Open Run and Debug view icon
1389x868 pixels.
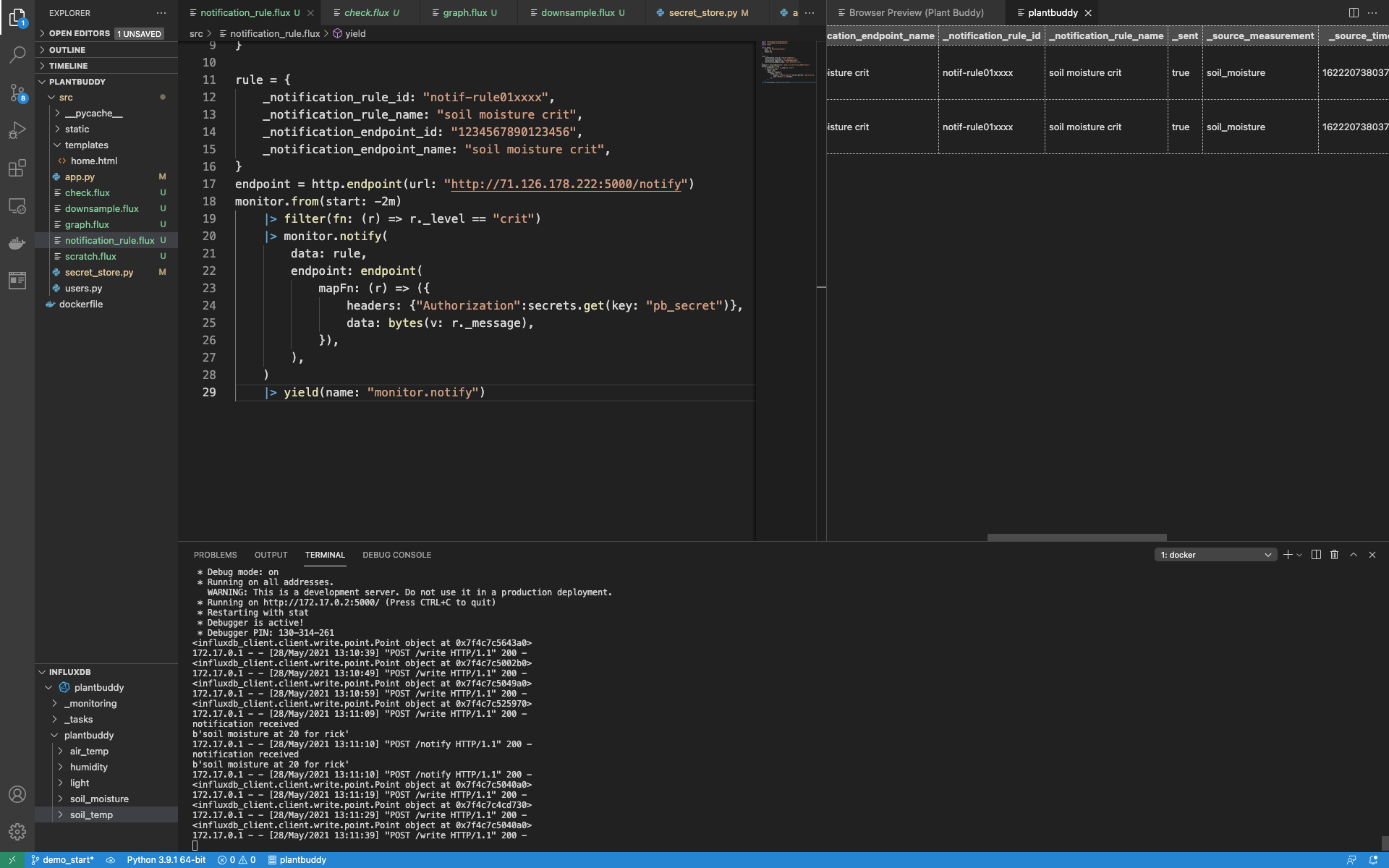point(17,130)
